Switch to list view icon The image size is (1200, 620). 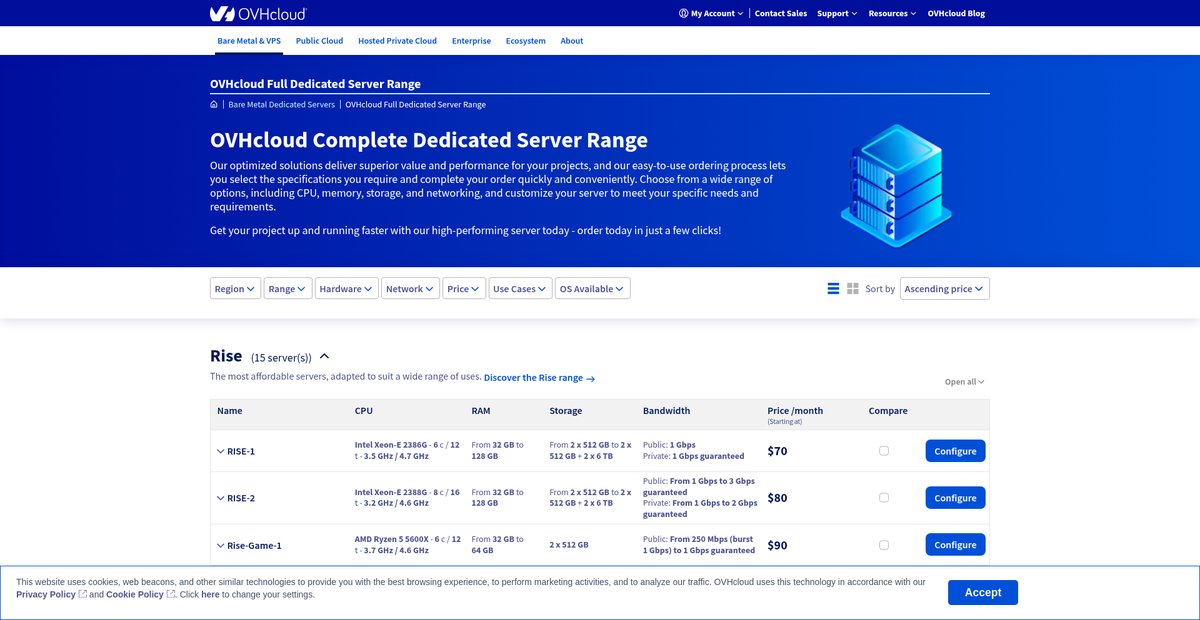tap(833, 289)
